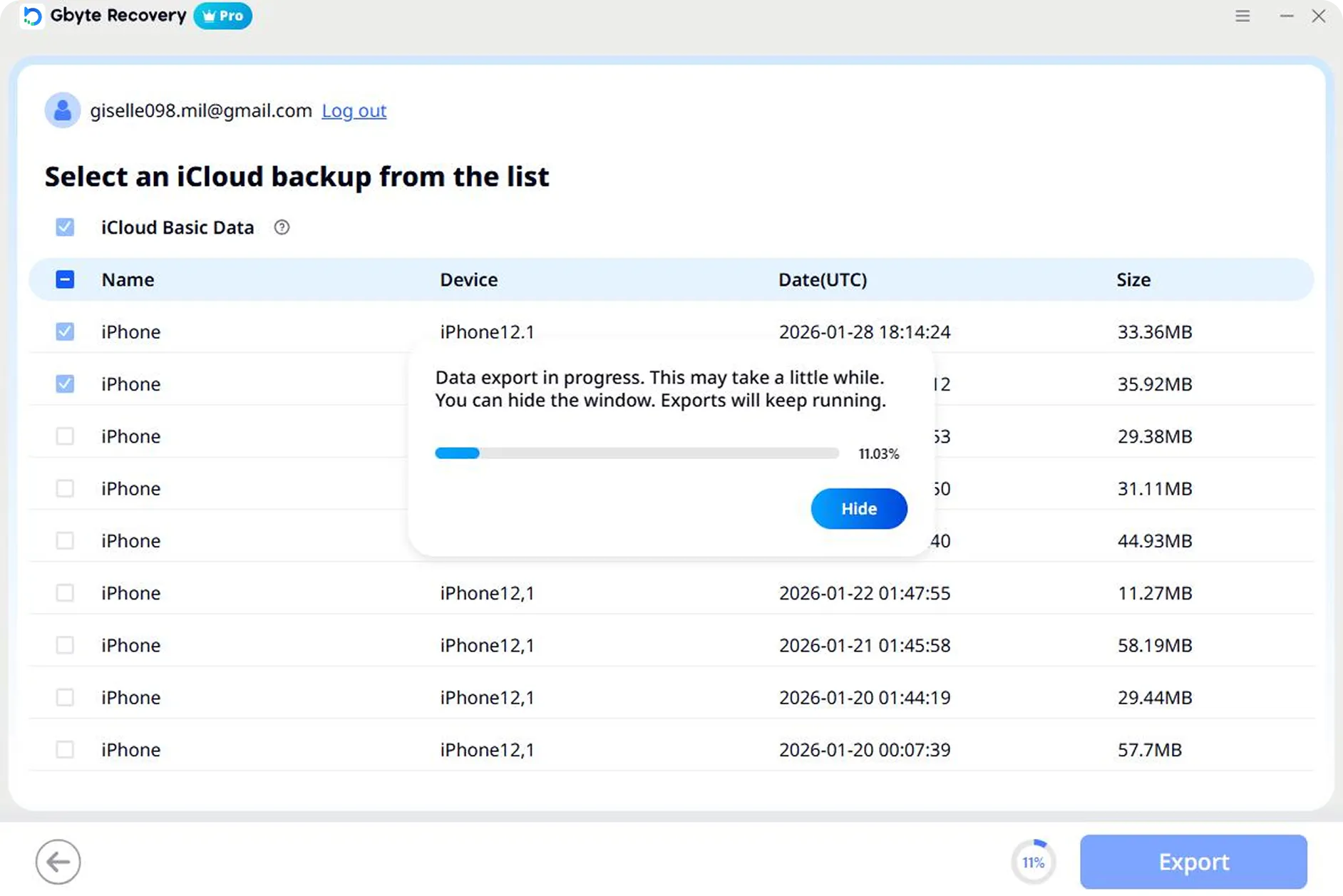Check the 44.93MB backup checkbox

65,540
